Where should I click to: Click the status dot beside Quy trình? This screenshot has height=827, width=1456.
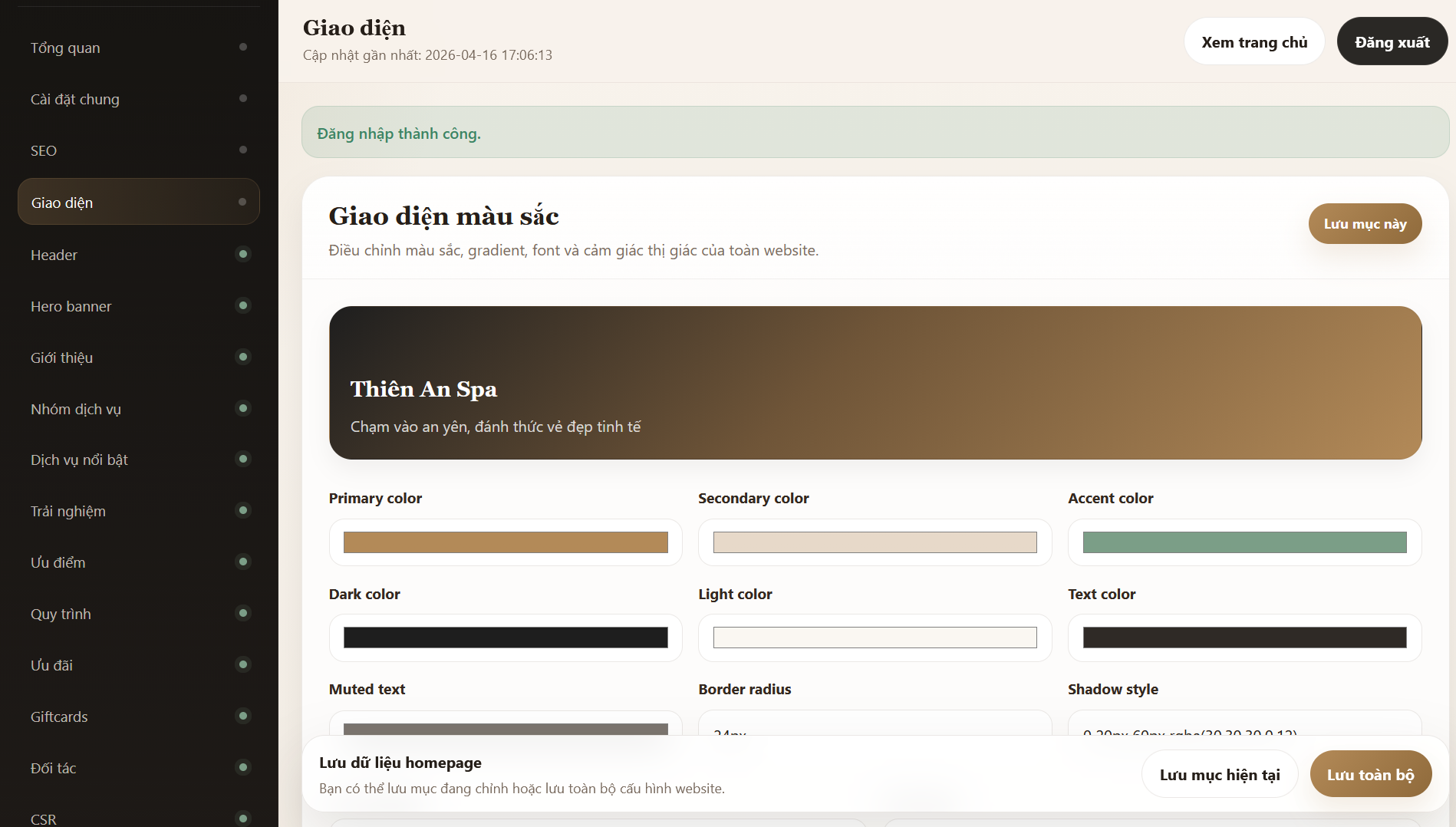(x=243, y=613)
